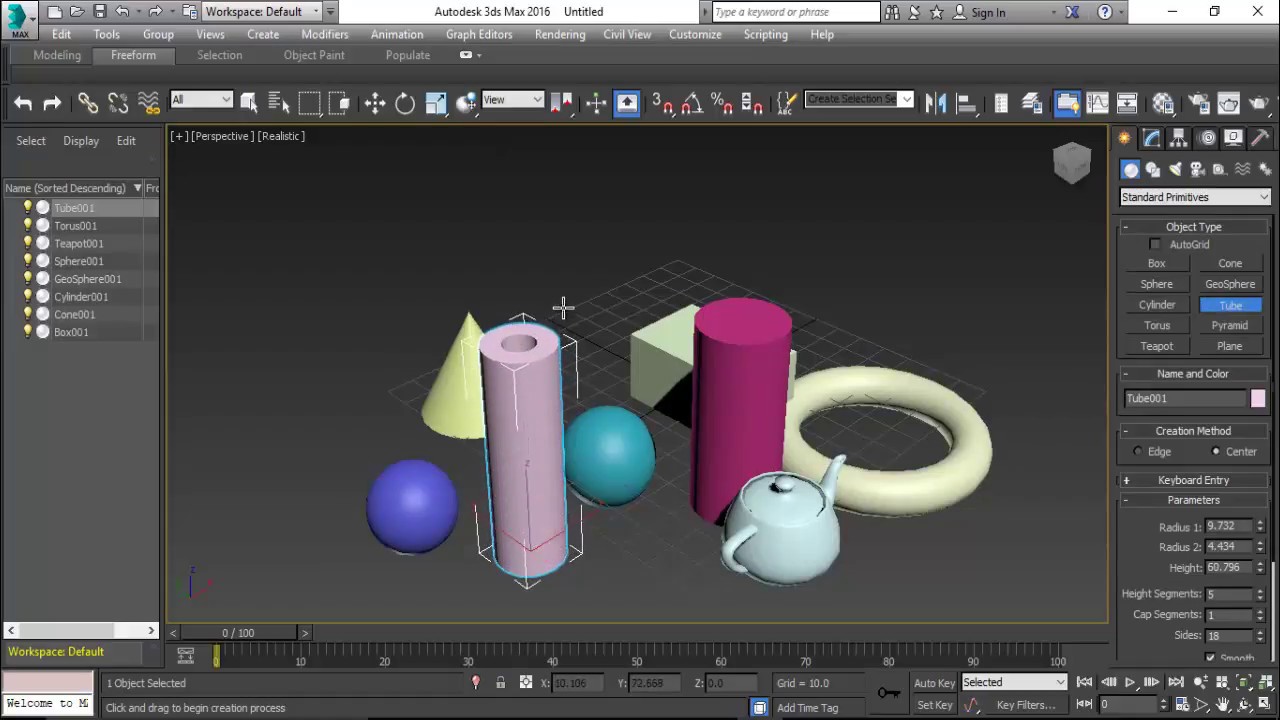Open the Workspace Default dropdown

tap(262, 12)
